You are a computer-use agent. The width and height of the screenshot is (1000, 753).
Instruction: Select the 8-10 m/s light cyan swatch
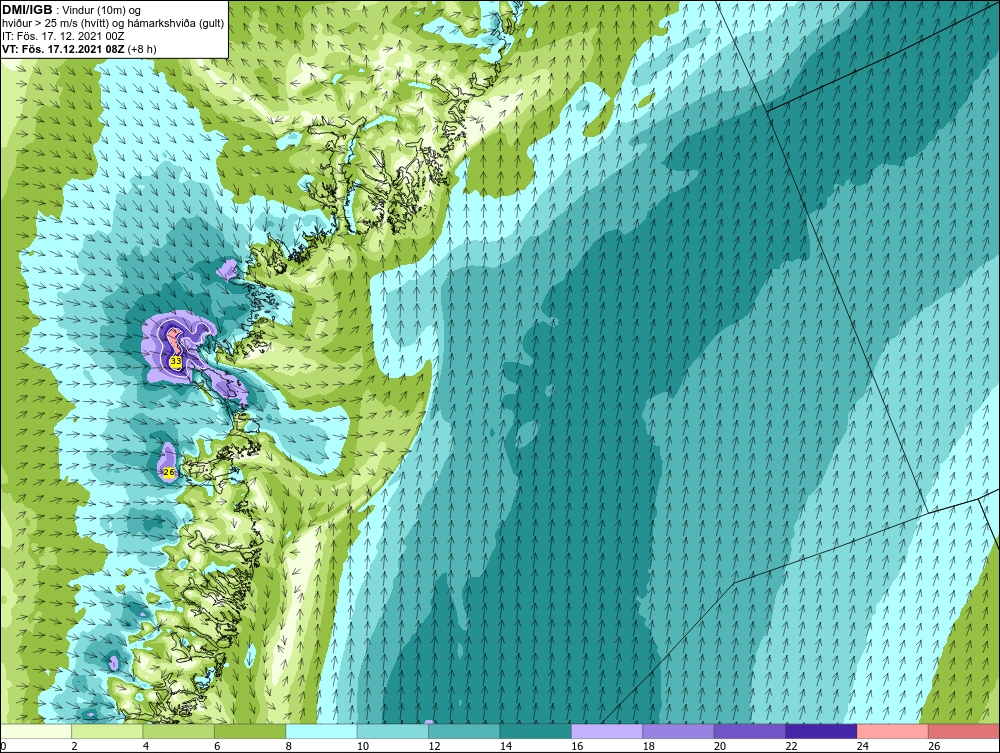[321, 731]
